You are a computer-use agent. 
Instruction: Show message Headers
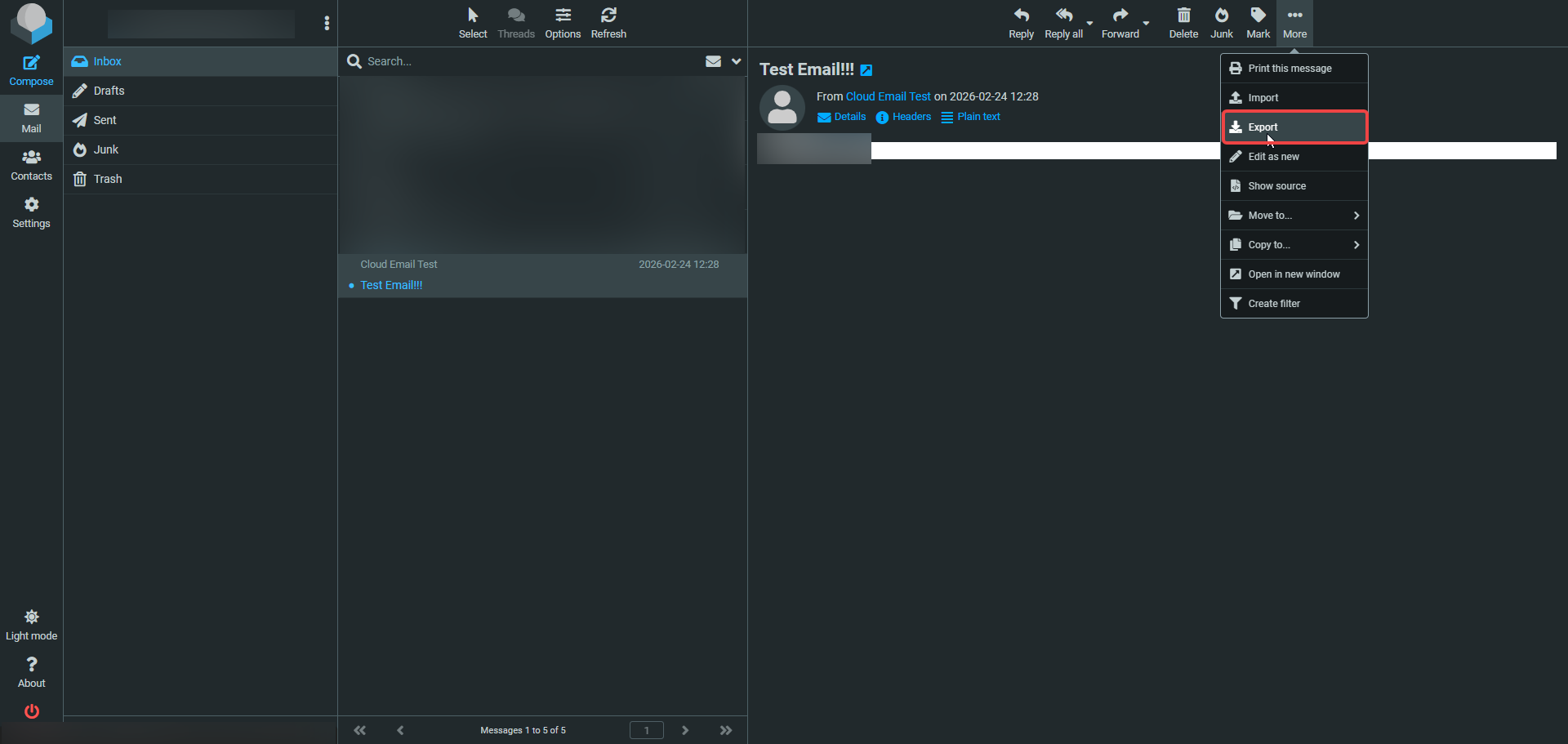pos(903,117)
